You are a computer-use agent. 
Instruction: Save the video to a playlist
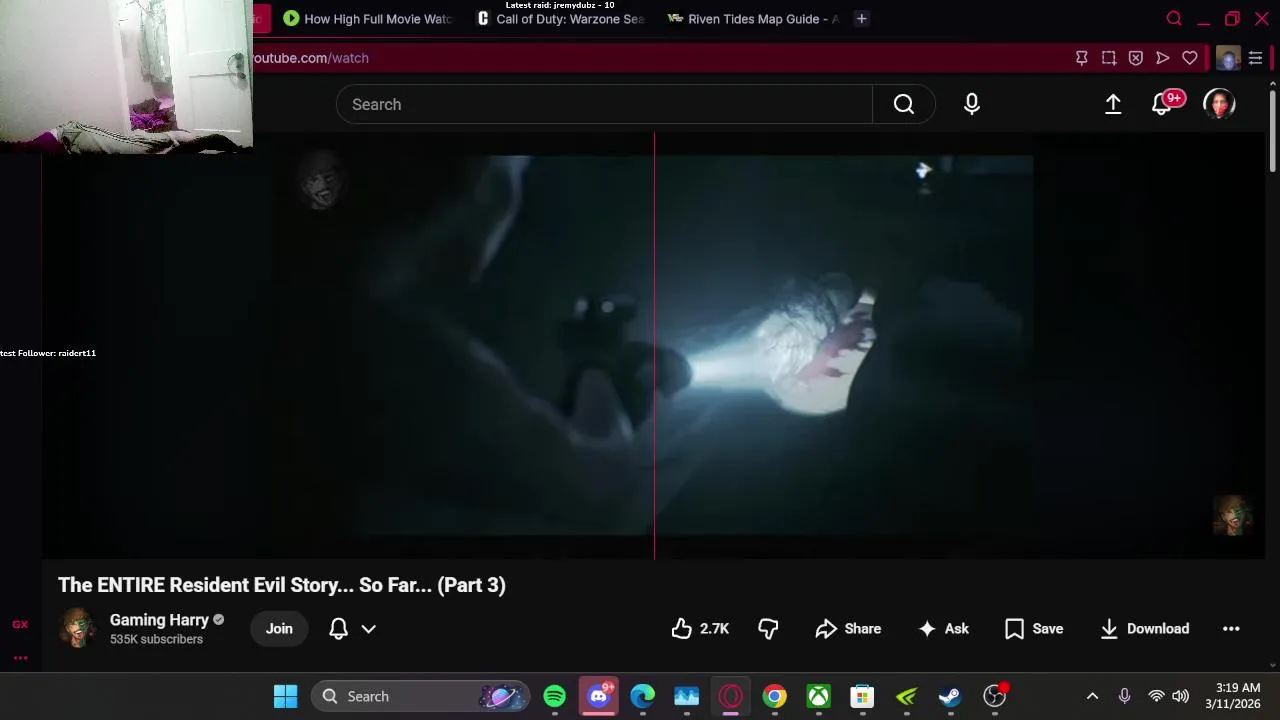[x=1034, y=629]
